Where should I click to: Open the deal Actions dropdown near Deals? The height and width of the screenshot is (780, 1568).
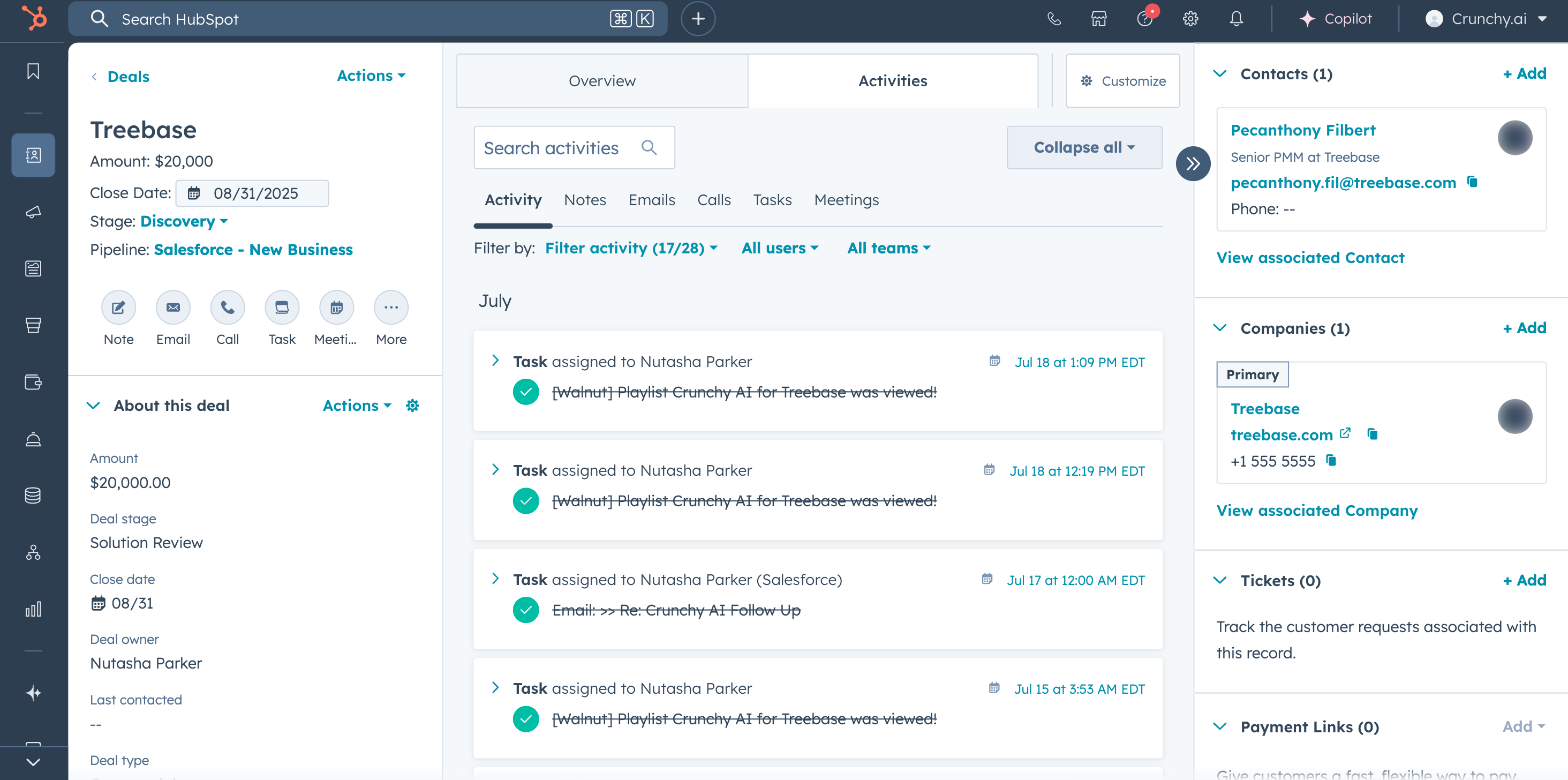click(371, 76)
